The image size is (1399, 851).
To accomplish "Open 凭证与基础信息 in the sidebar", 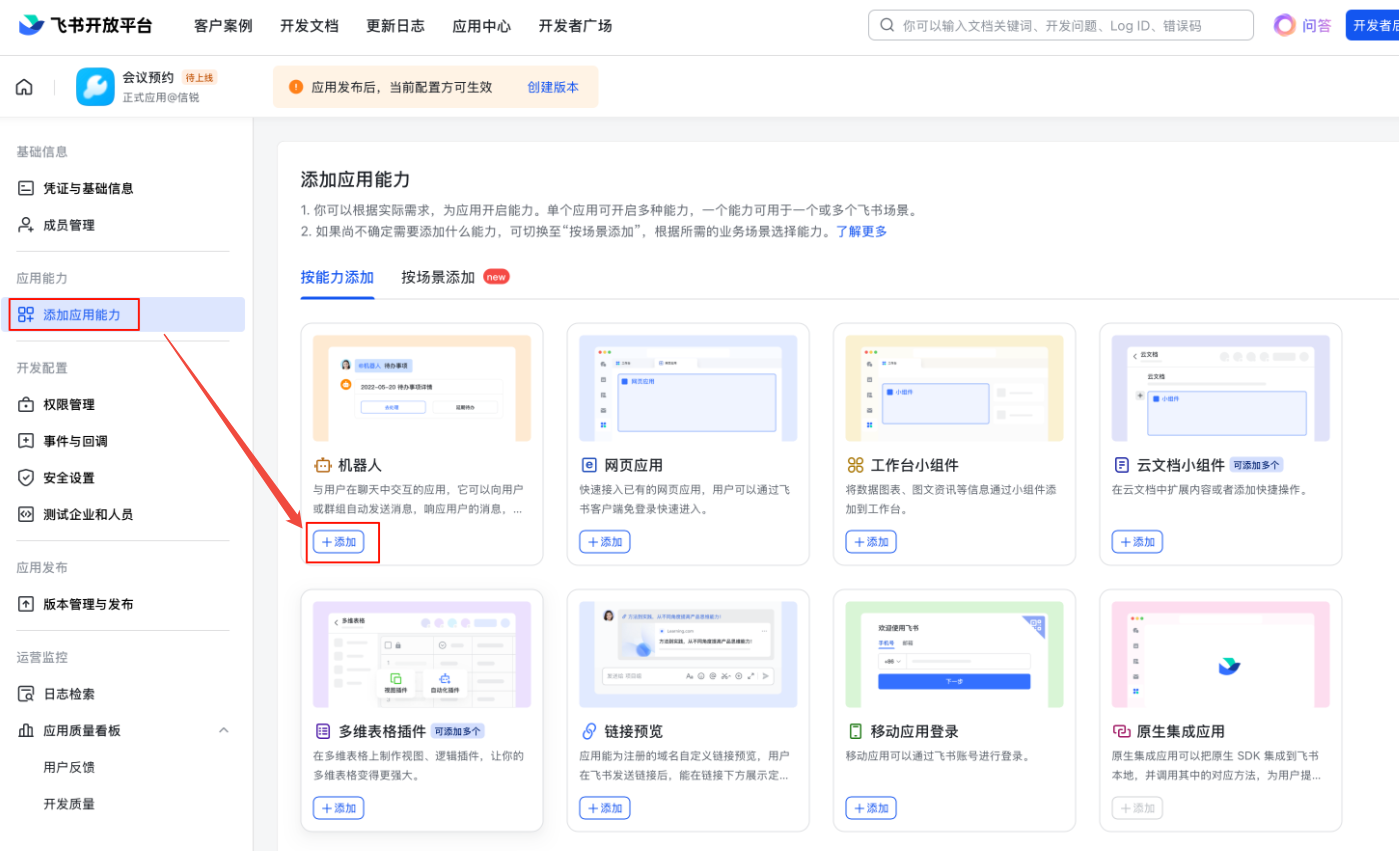I will (88, 188).
